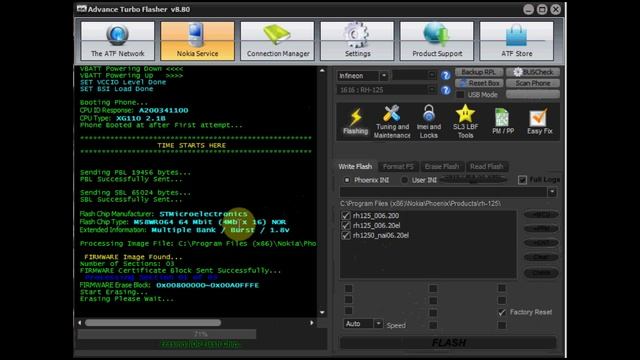Expand the dropdown right of Infineon
This screenshot has width=640, height=360.
pos(432,76)
